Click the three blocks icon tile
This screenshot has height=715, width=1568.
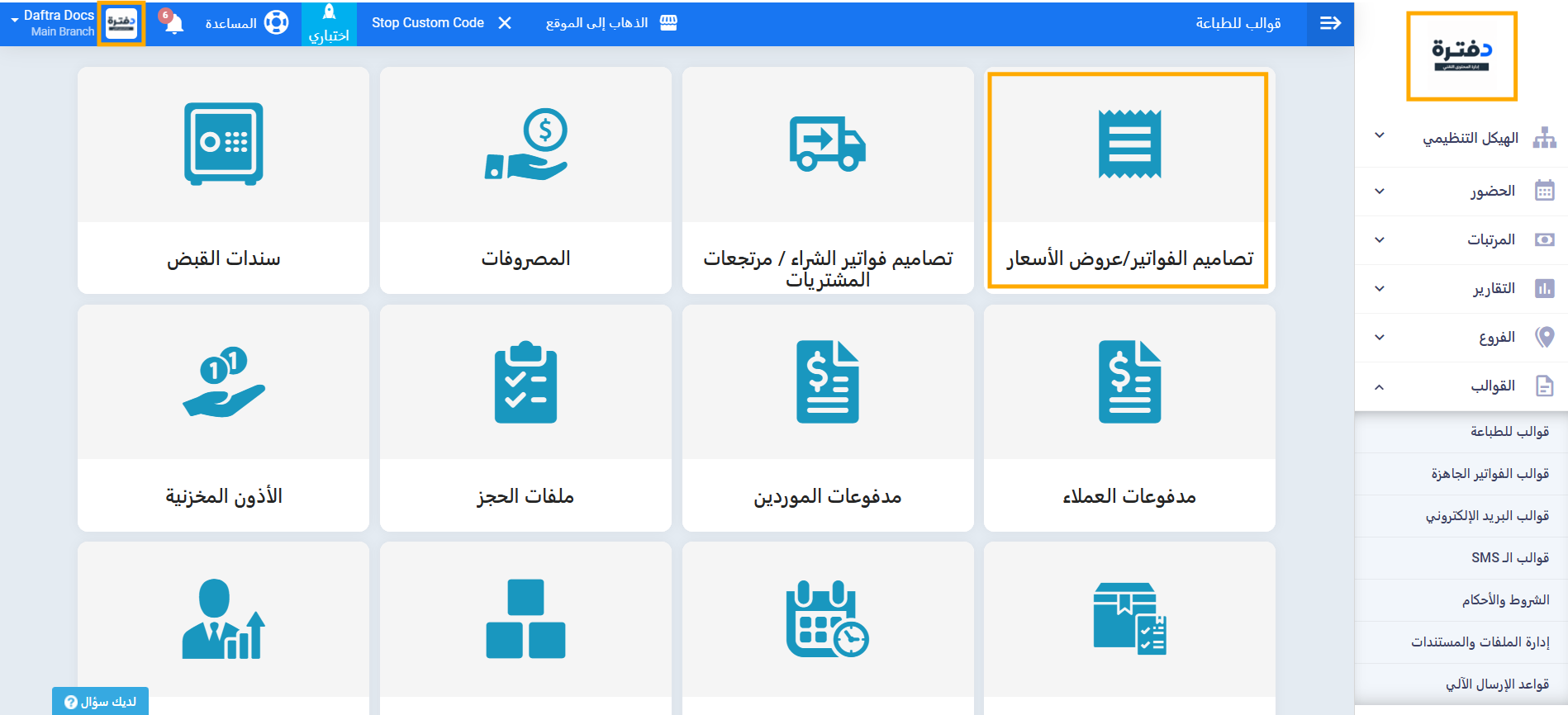[525, 619]
